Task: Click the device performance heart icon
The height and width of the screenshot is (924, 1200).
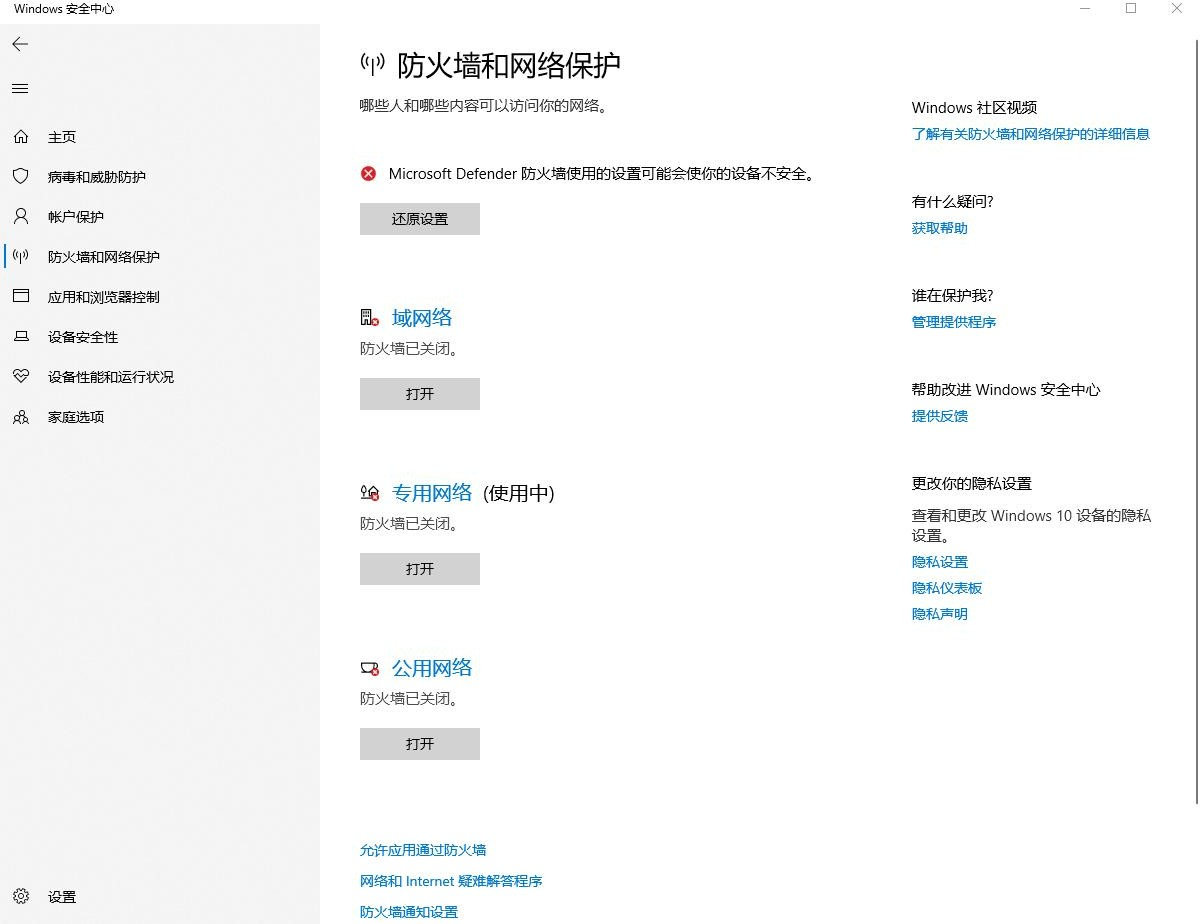Action: click(x=21, y=376)
